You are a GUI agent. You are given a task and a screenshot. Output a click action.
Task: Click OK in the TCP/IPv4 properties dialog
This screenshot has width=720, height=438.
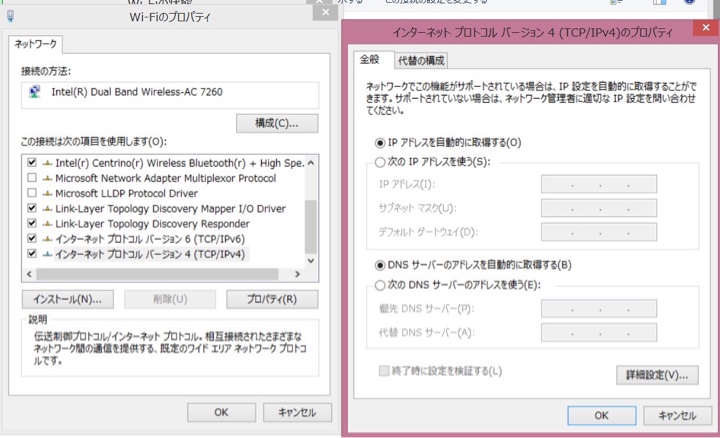pos(602,416)
